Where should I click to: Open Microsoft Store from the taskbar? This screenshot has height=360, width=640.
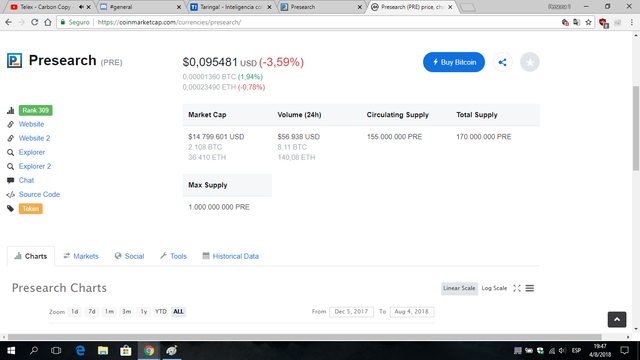point(126,351)
